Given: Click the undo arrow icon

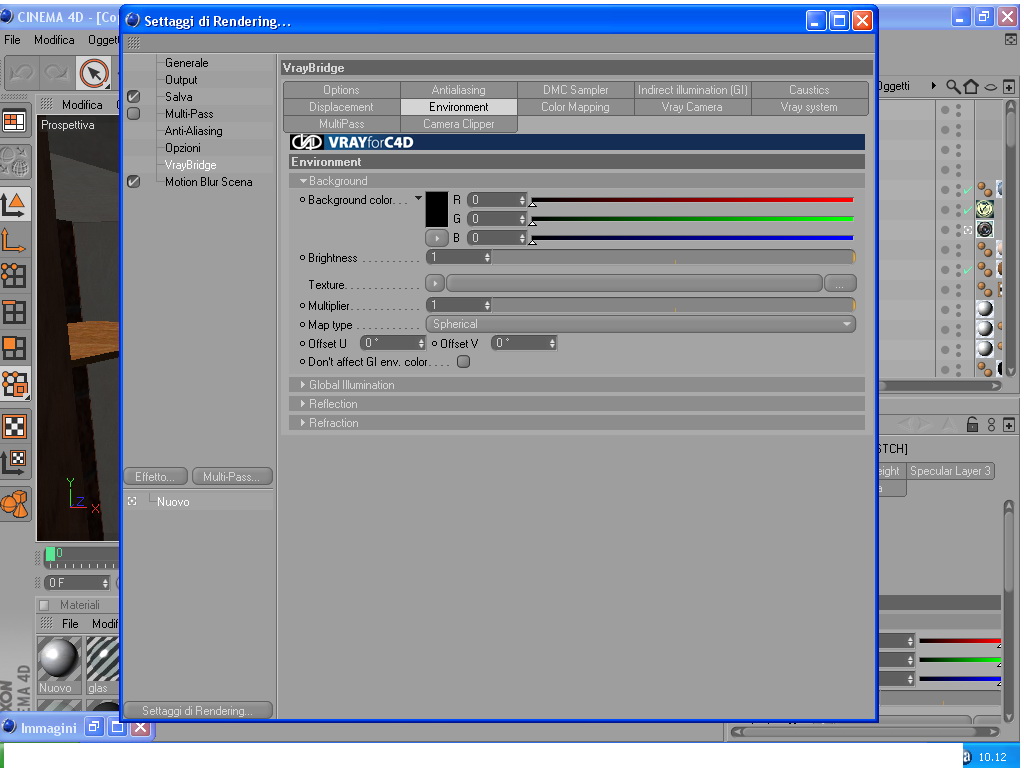Looking at the screenshot, I should (x=22, y=73).
